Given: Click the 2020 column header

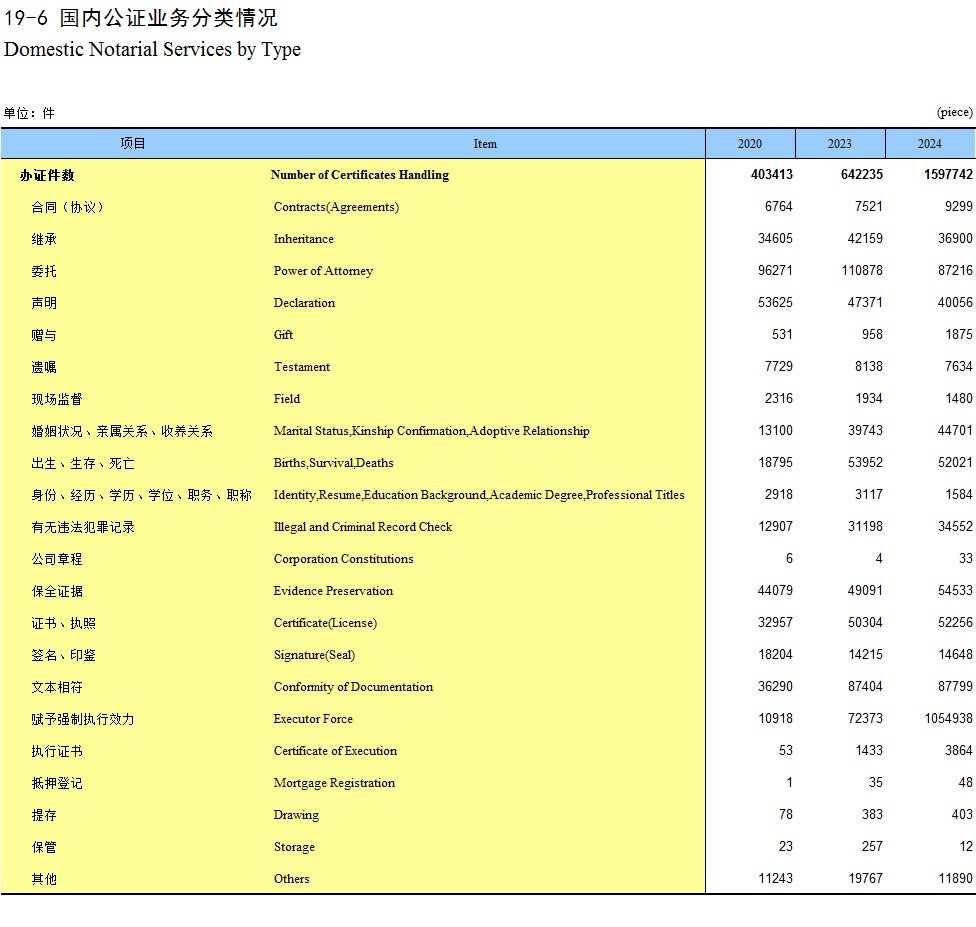Looking at the screenshot, I should pos(750,144).
